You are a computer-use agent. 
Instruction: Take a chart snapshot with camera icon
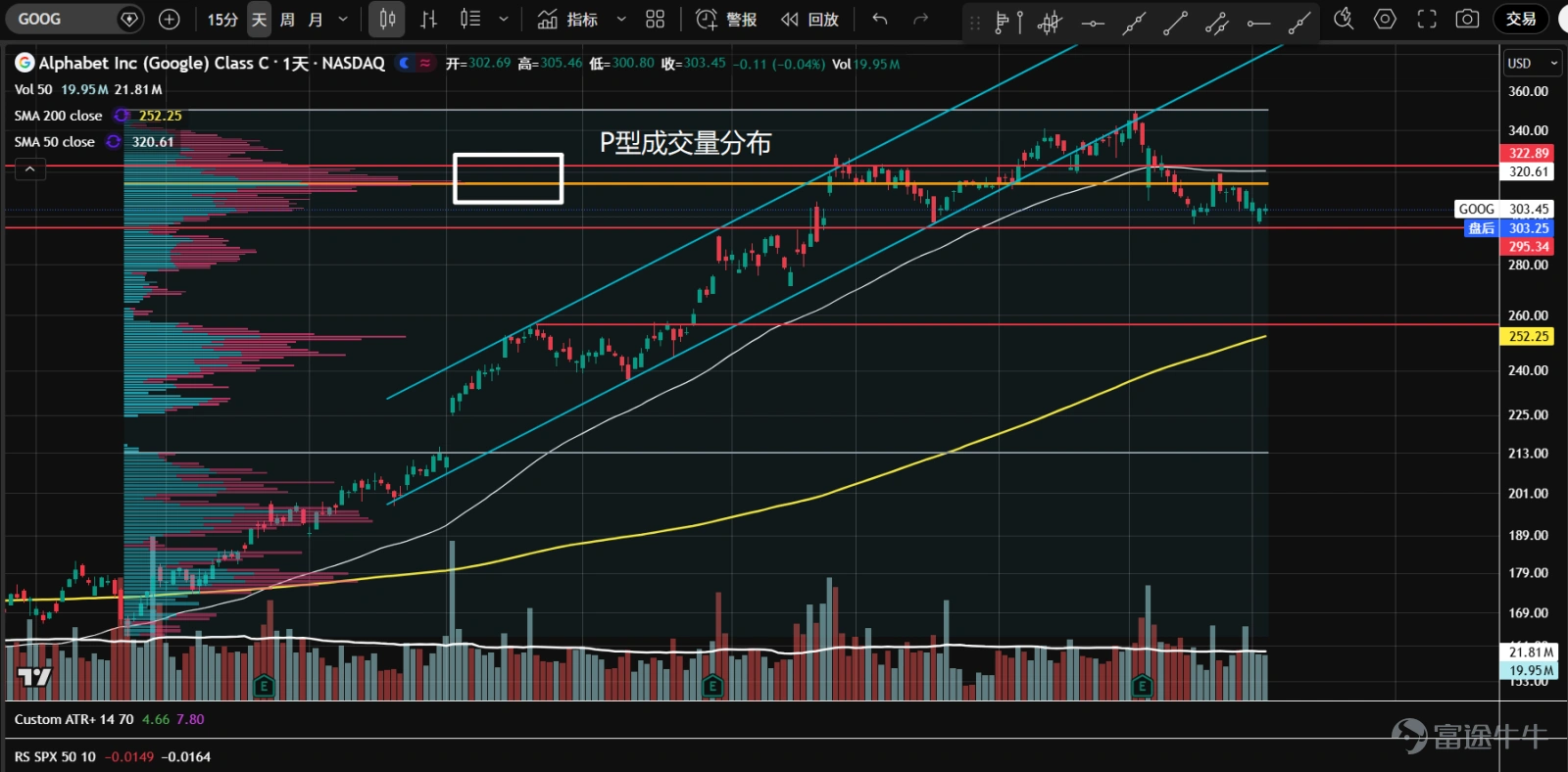point(1467,19)
